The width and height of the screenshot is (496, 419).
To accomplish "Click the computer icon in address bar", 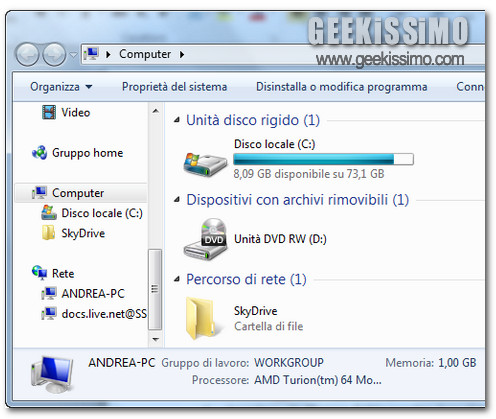I will coord(91,54).
